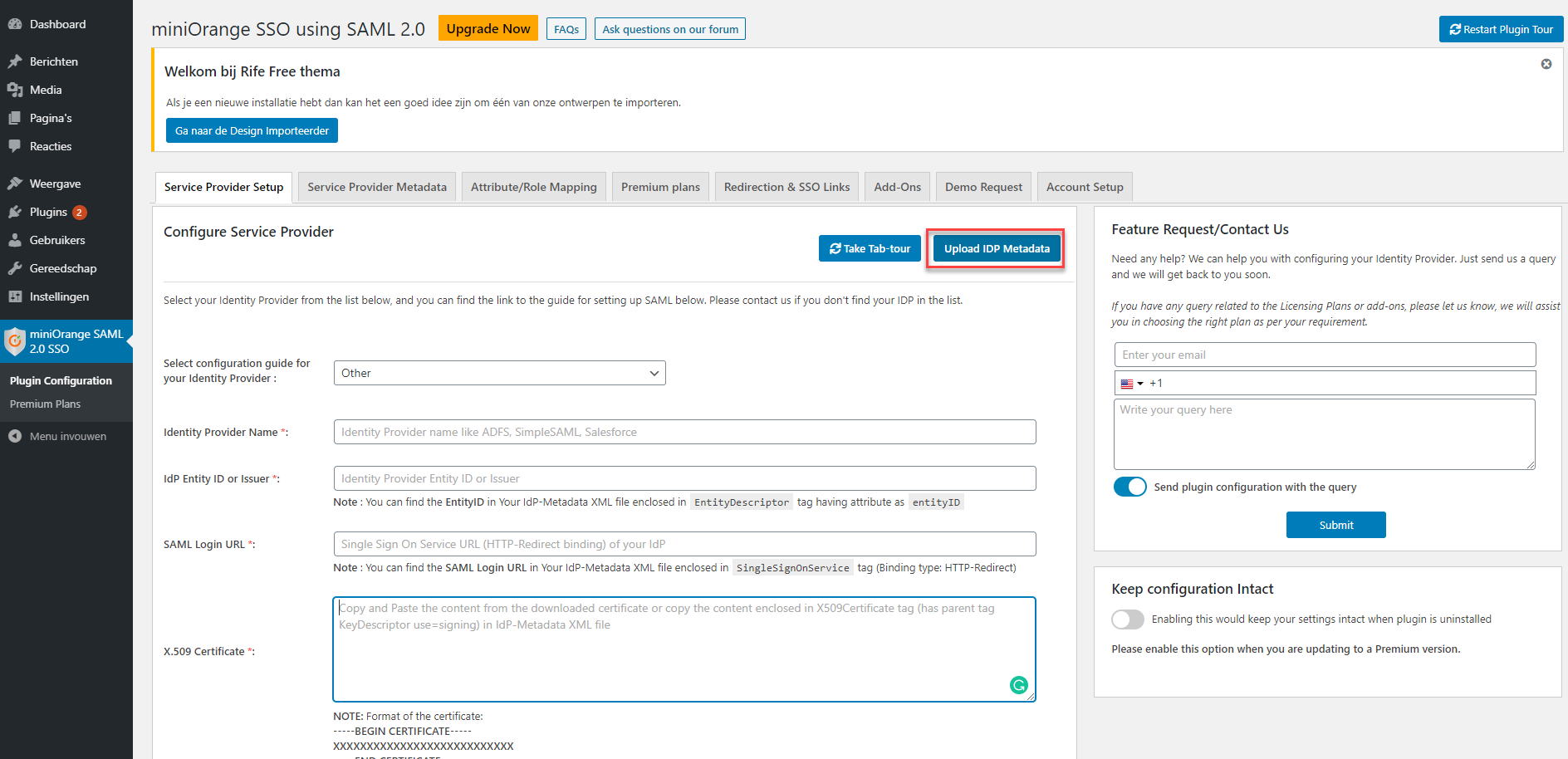Viewport: 1568px width, 759px height.
Task: Open the Media menu item
Action: click(66, 90)
